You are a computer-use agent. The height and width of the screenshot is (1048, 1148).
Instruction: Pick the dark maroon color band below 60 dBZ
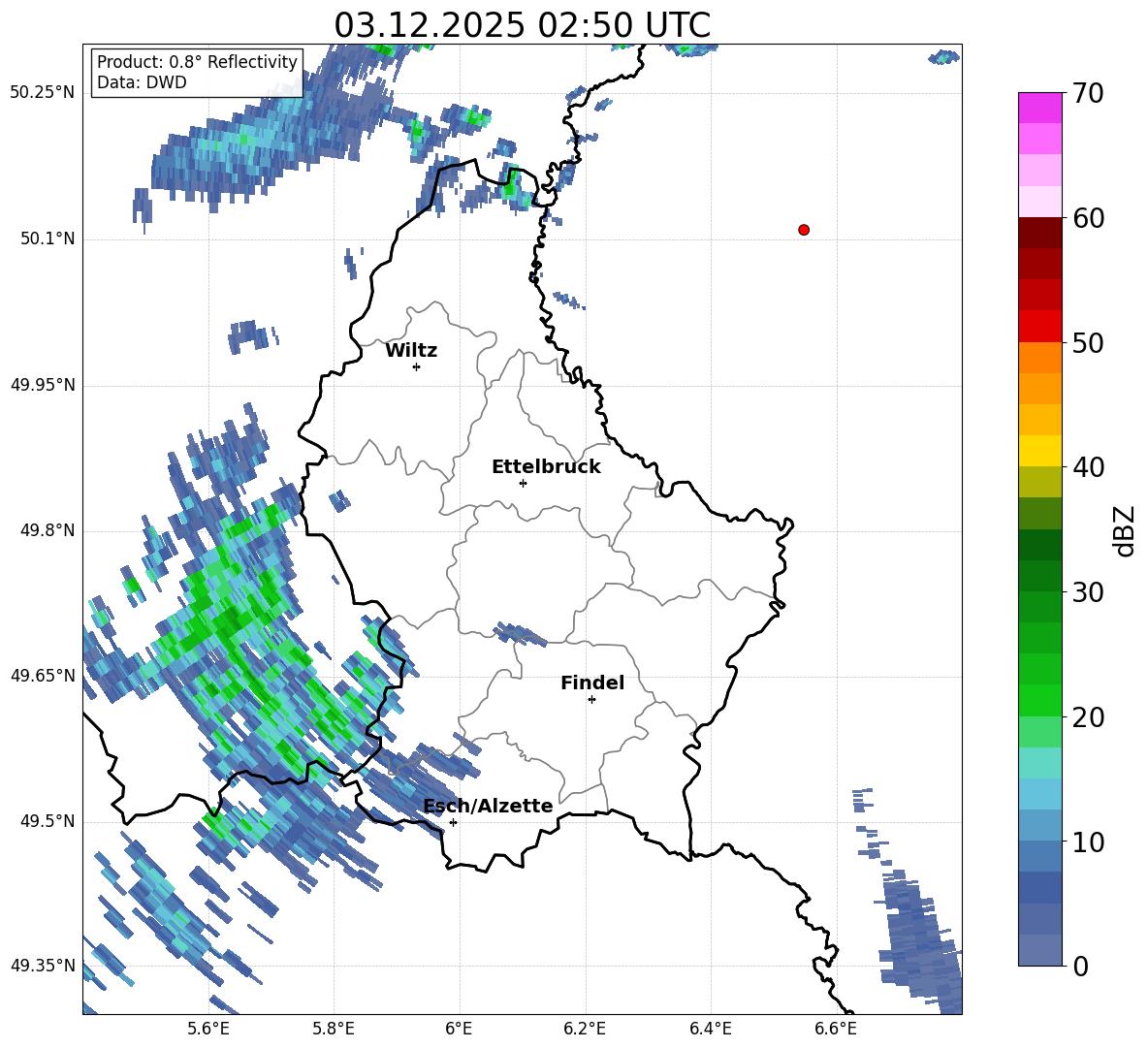(1039, 233)
